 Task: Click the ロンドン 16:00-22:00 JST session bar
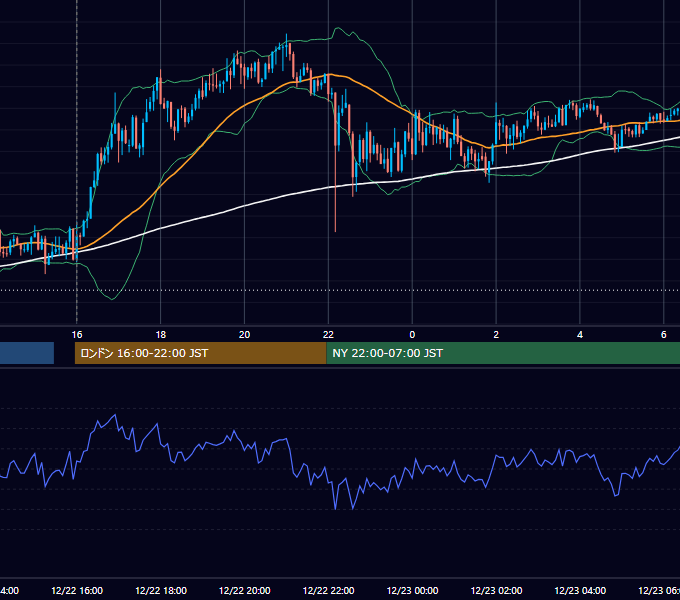[200, 353]
